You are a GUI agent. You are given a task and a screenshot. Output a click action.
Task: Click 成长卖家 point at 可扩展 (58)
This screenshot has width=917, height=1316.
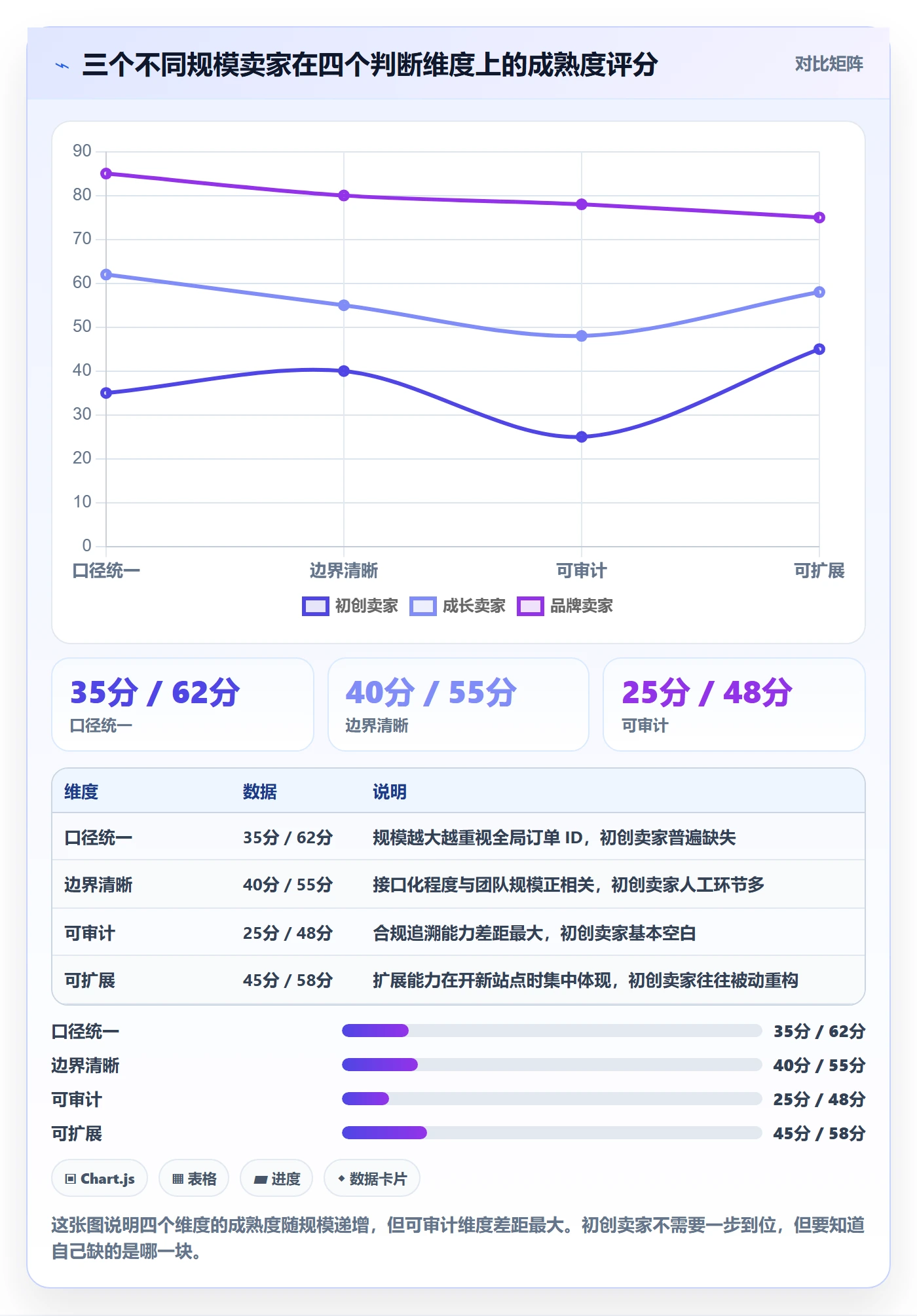click(819, 292)
